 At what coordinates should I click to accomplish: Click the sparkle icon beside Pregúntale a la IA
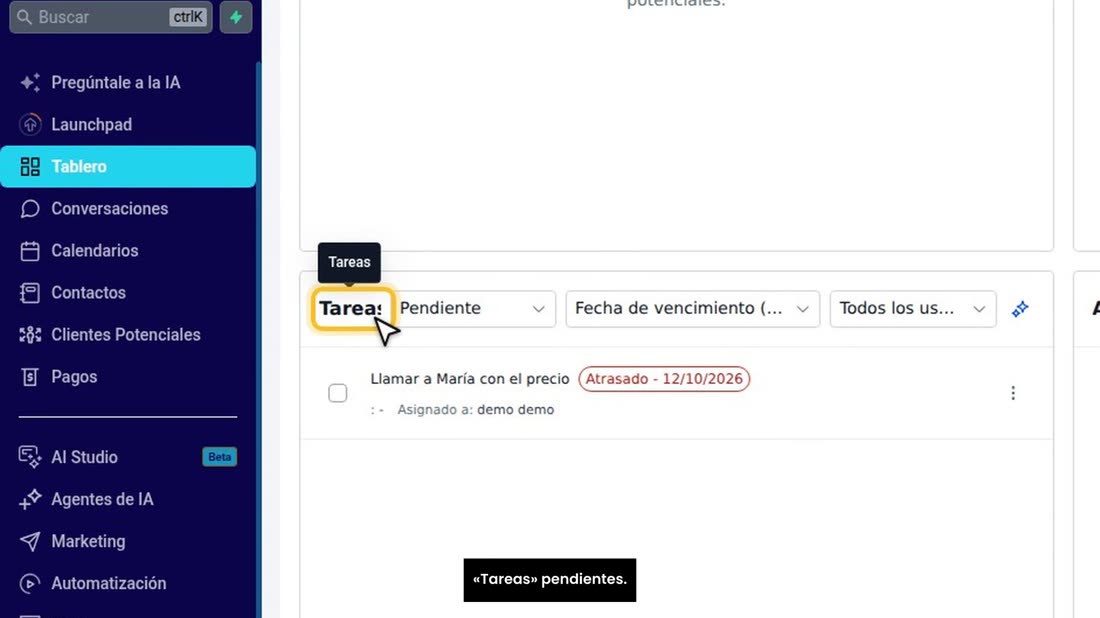point(29,83)
